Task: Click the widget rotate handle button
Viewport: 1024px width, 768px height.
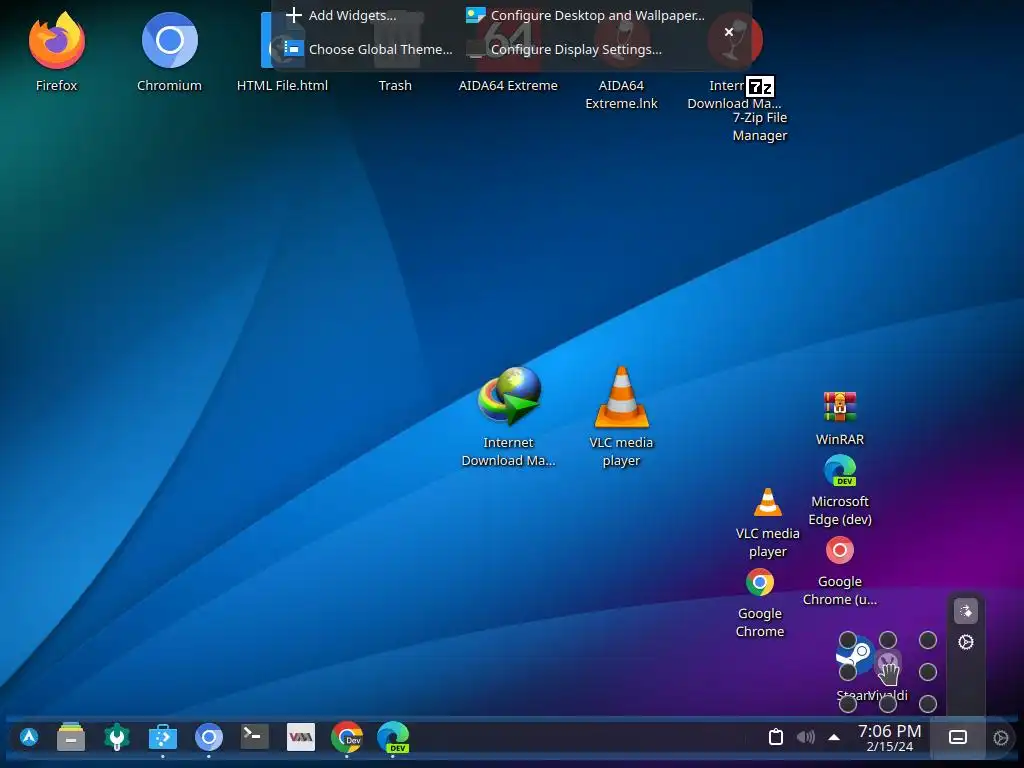Action: 966,612
